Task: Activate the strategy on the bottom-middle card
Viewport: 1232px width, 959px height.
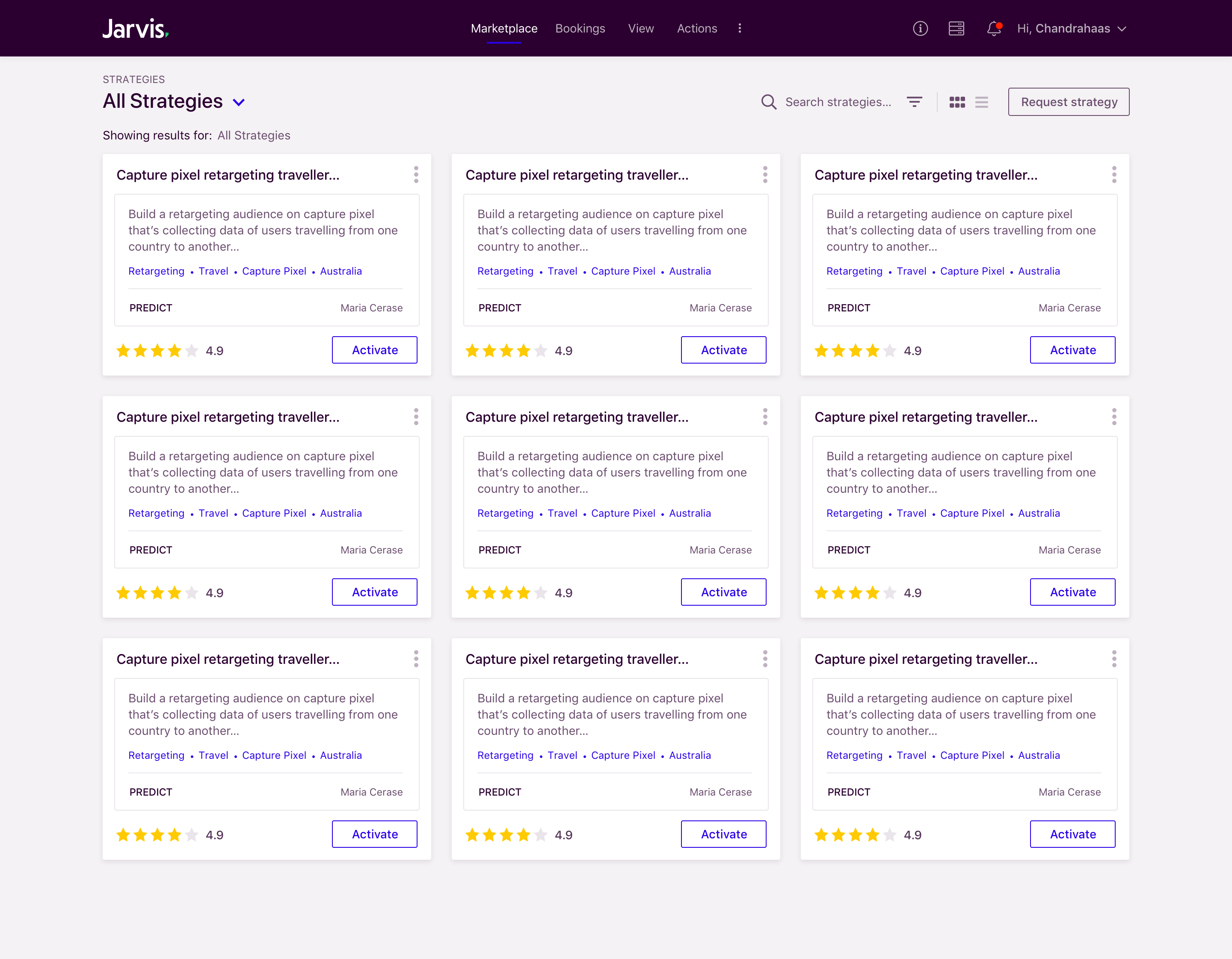Action: click(x=724, y=834)
